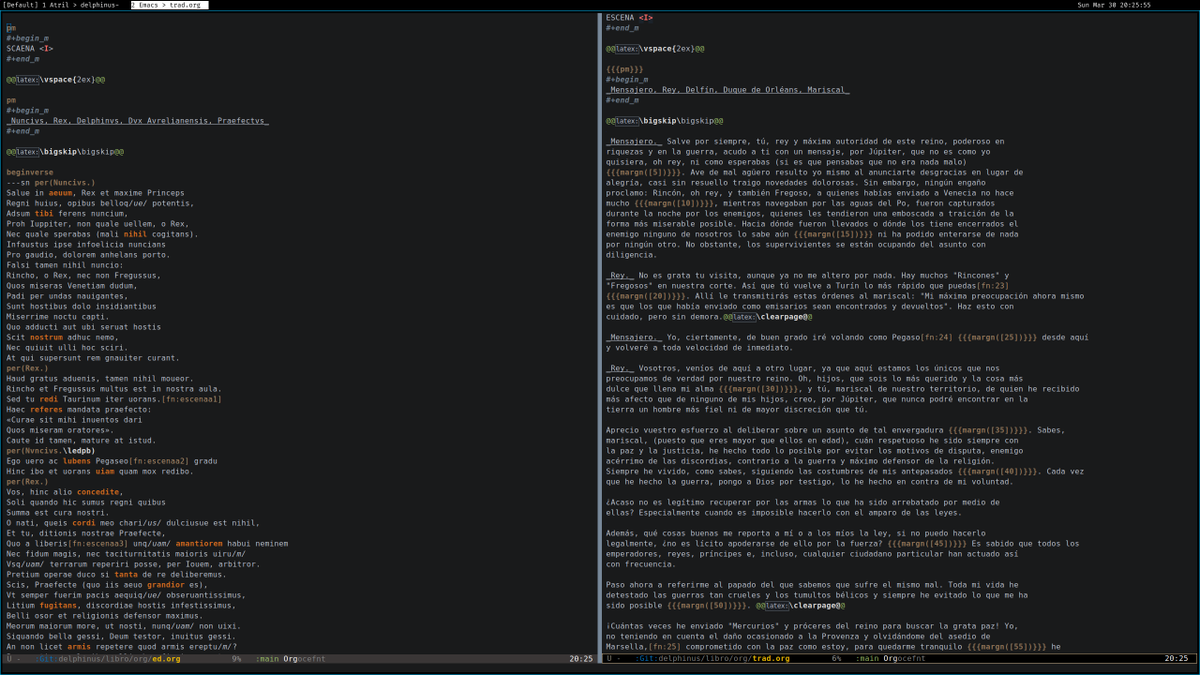The image size is (1200, 675).
Task: Click the ---sn per(Nuncius.) line
Action: 51,182
